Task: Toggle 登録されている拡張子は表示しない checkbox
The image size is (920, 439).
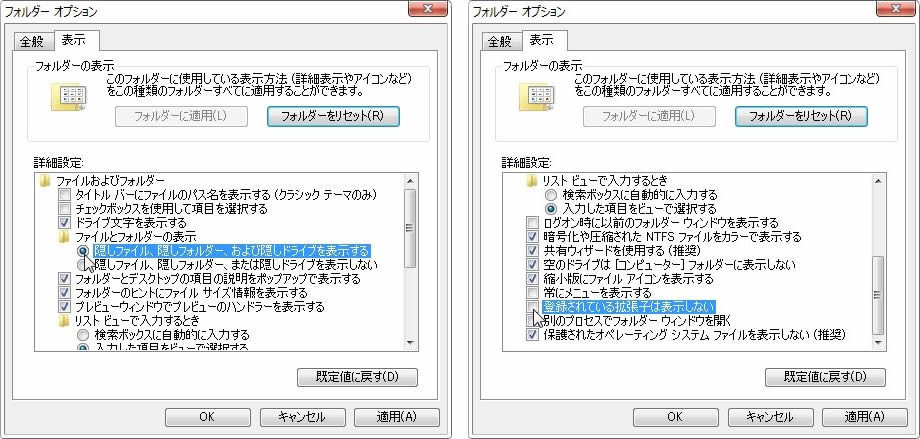Action: pyautogui.click(x=533, y=306)
